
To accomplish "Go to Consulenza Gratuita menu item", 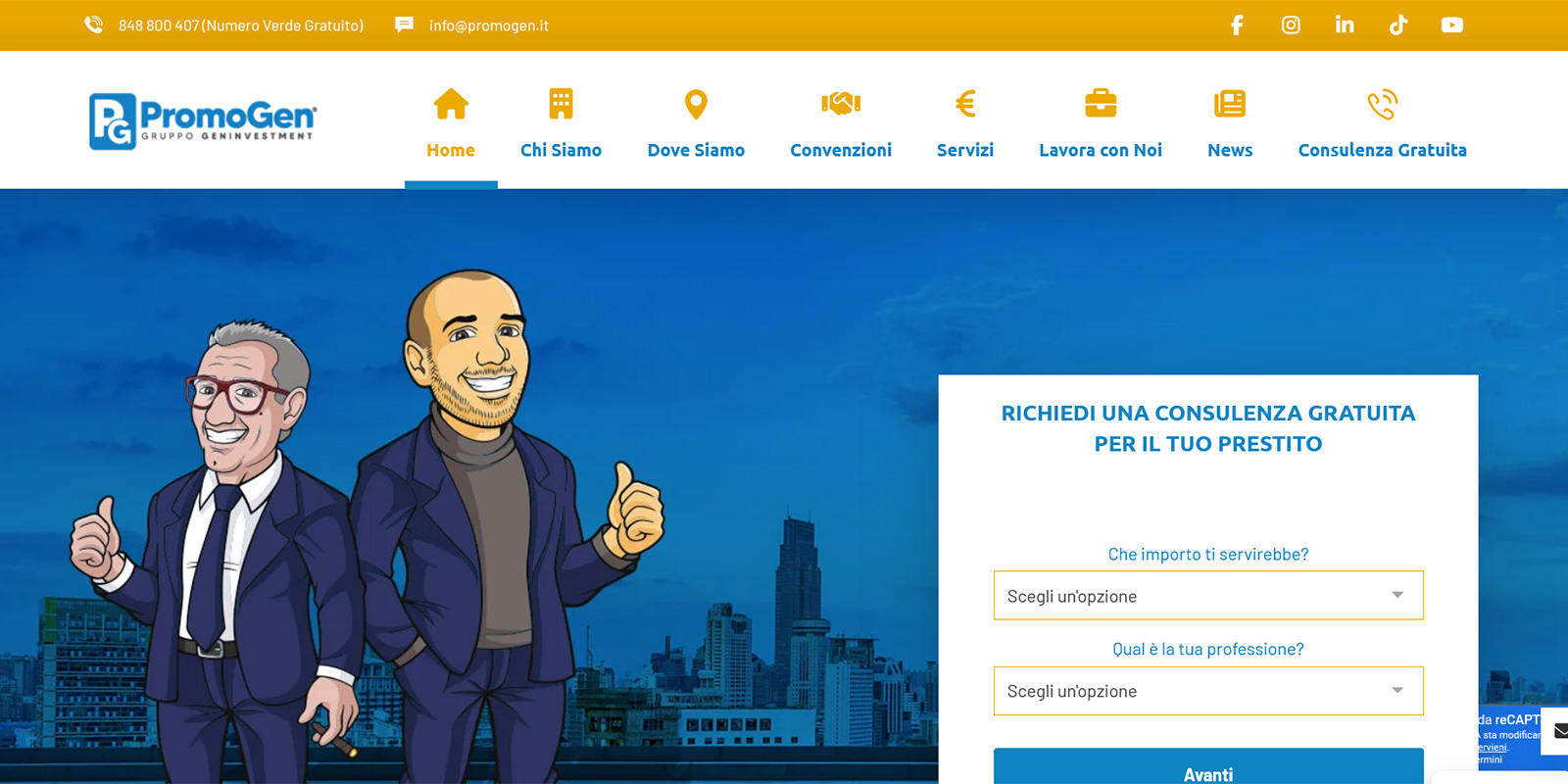I will (x=1382, y=150).
